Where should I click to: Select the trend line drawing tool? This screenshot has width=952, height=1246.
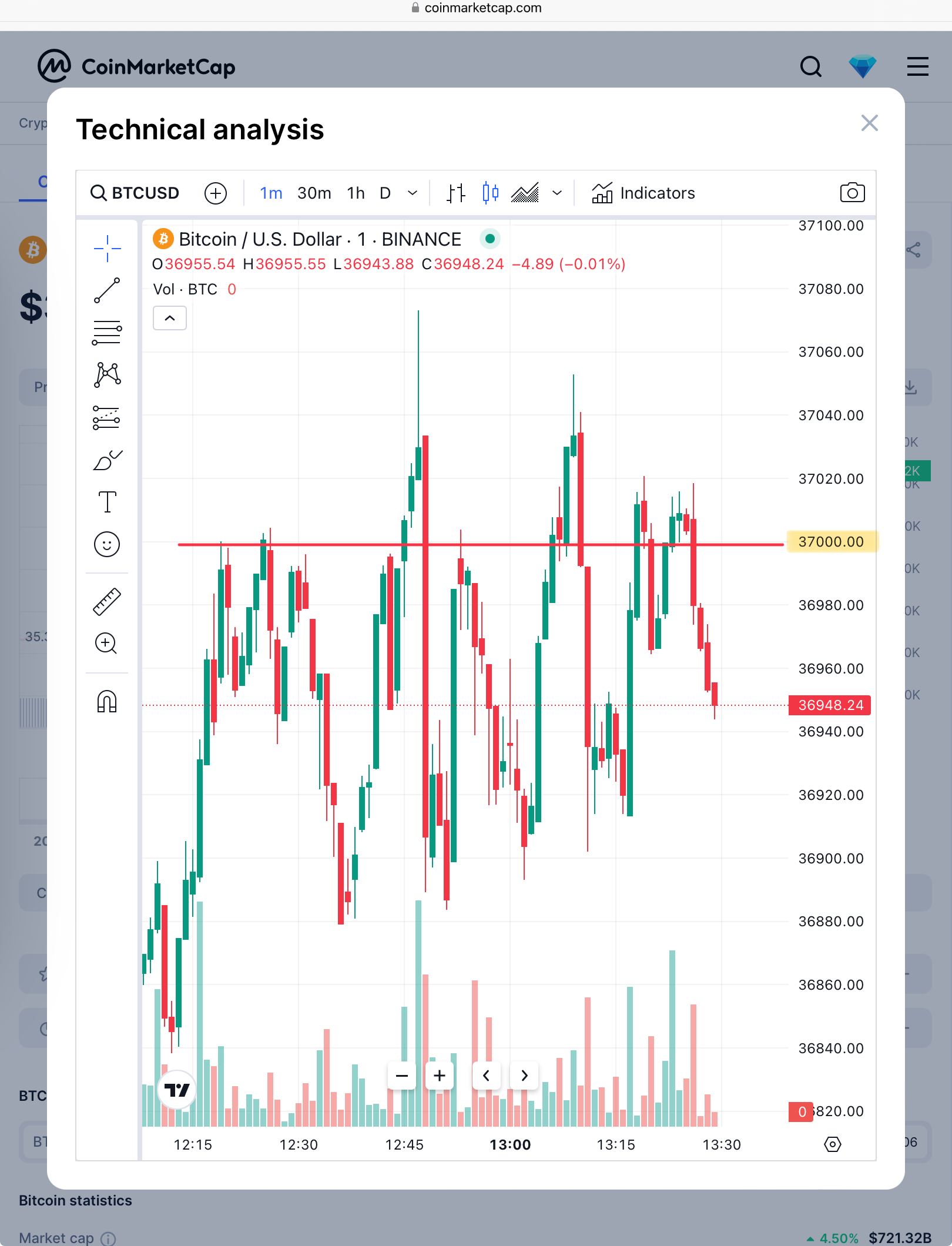click(x=107, y=291)
